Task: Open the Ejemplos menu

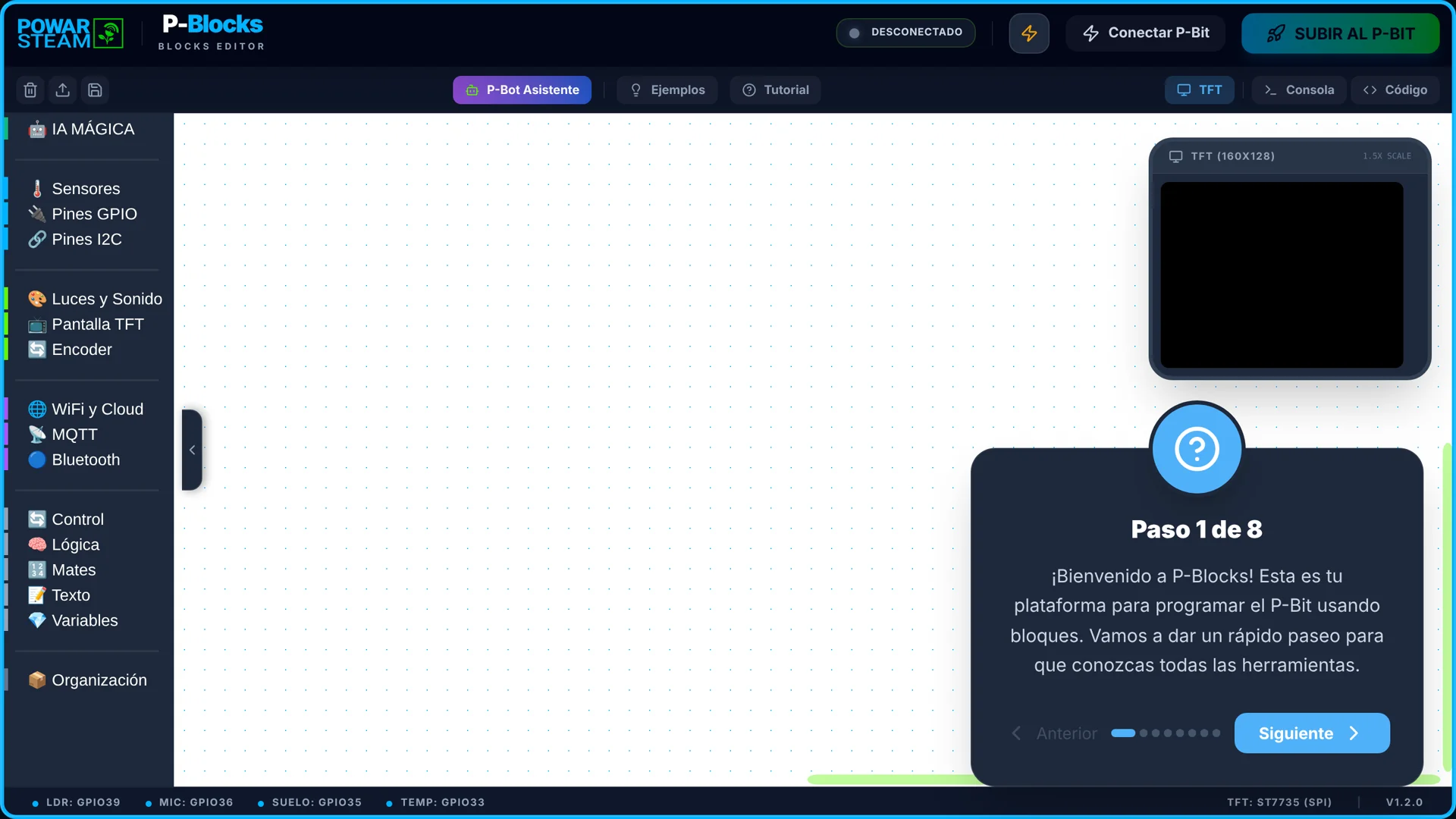Action: pyautogui.click(x=667, y=90)
